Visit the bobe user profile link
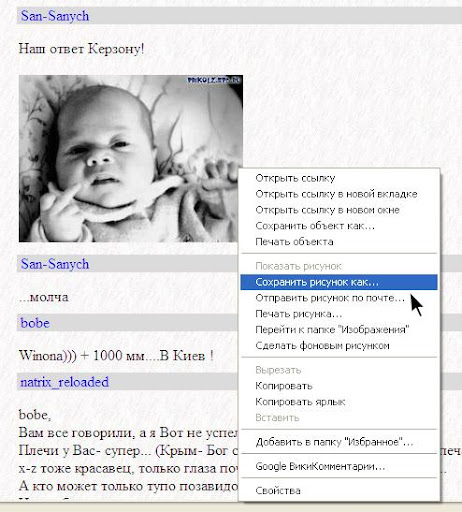The height and width of the screenshot is (512, 462). (x=35, y=323)
